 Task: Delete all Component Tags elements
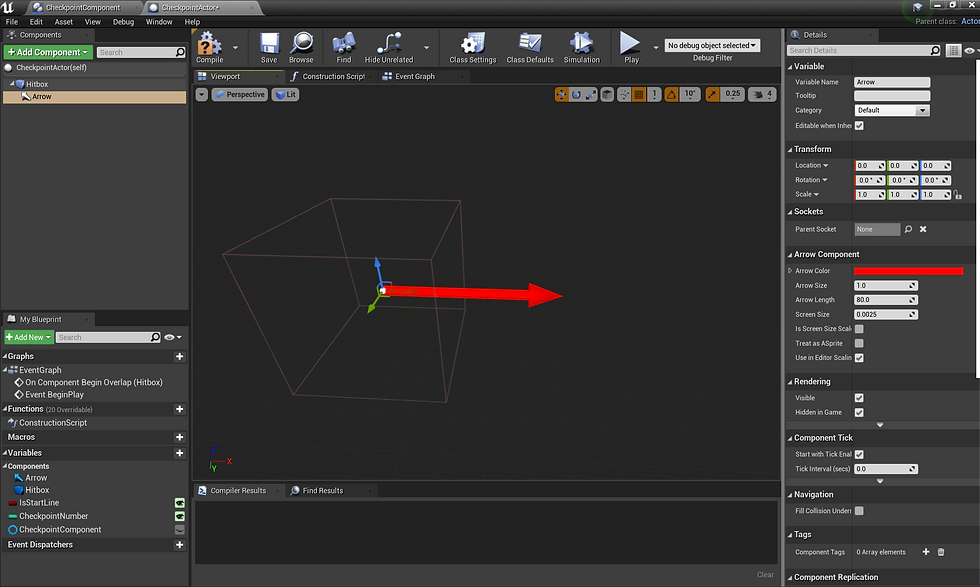[941, 552]
